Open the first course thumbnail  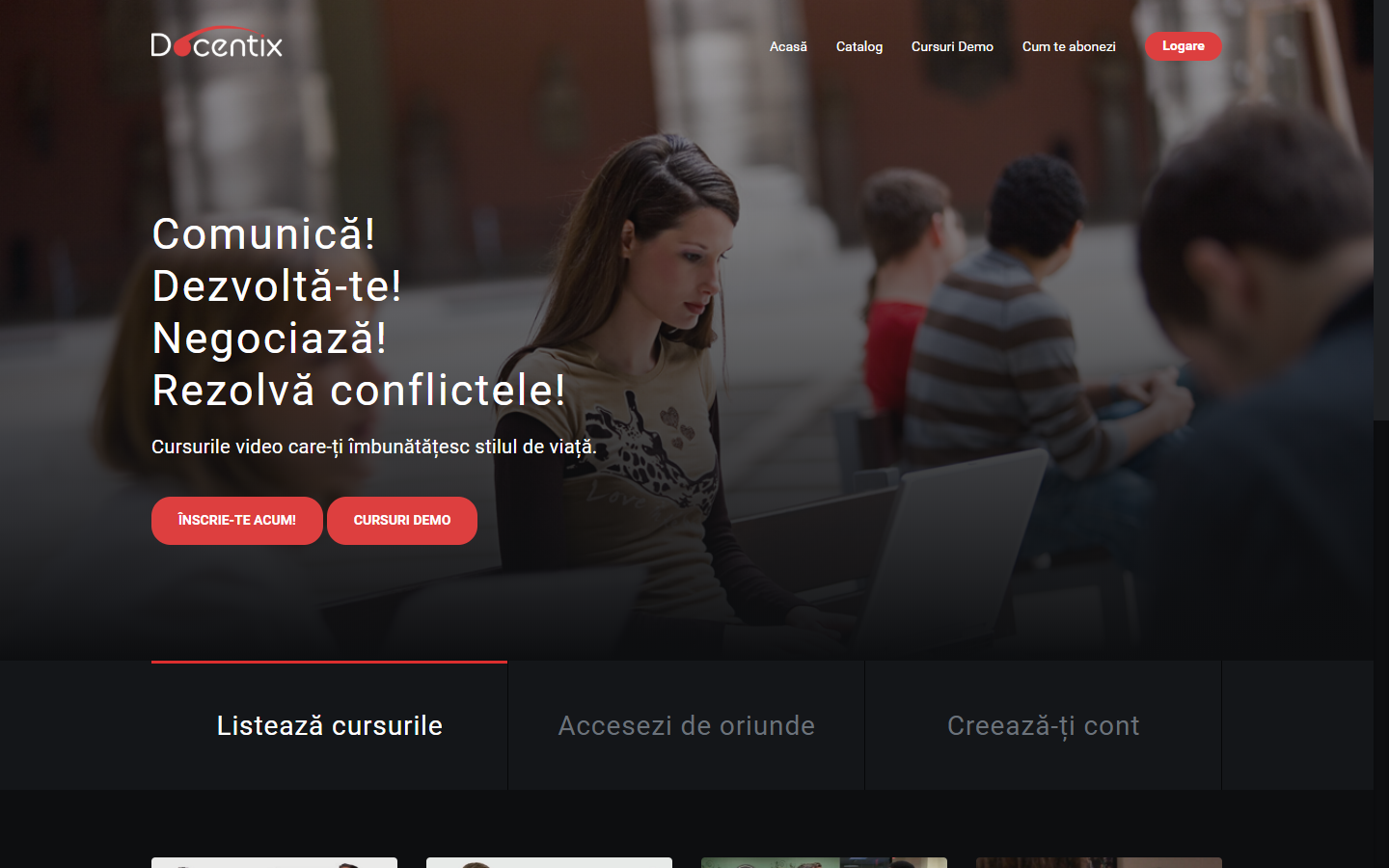[x=274, y=862]
